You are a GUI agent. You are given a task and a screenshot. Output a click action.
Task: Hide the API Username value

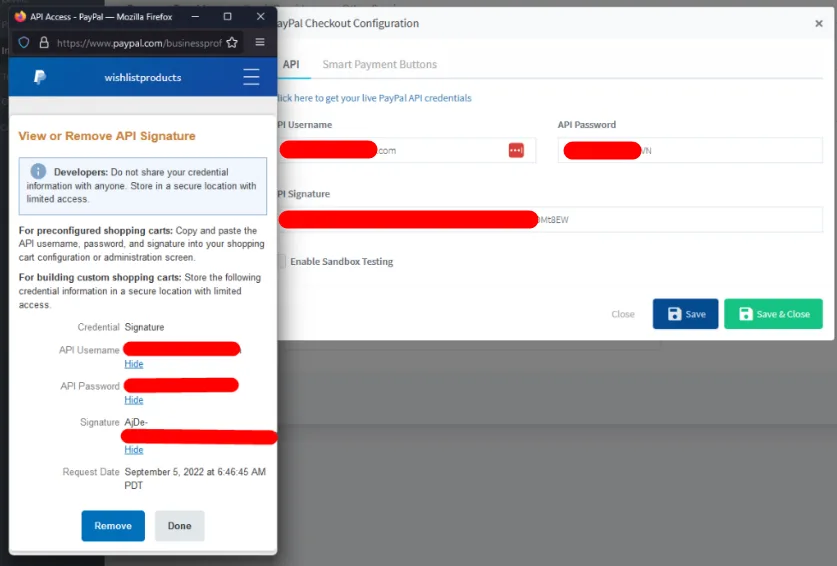click(x=134, y=364)
